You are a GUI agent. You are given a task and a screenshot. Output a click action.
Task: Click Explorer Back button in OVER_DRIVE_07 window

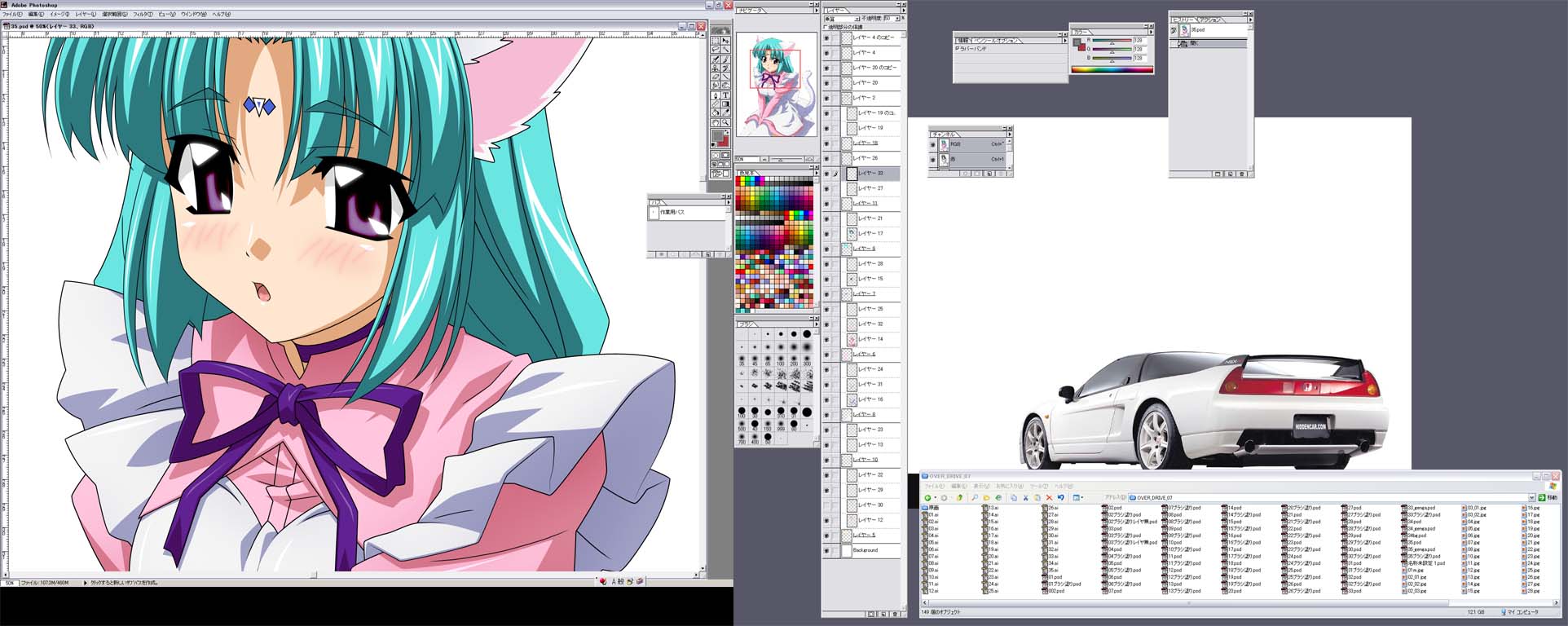click(x=927, y=497)
